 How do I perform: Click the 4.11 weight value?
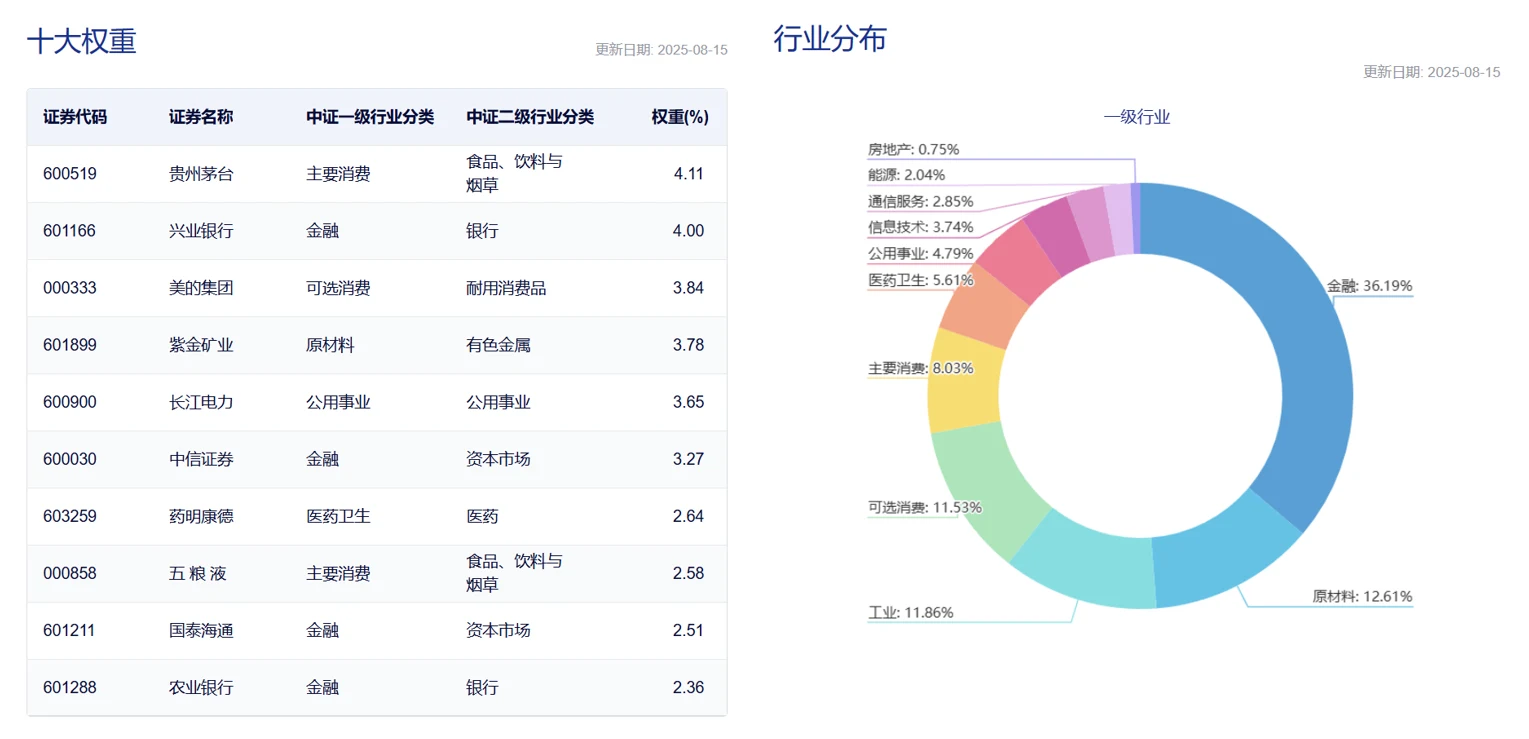click(x=689, y=174)
